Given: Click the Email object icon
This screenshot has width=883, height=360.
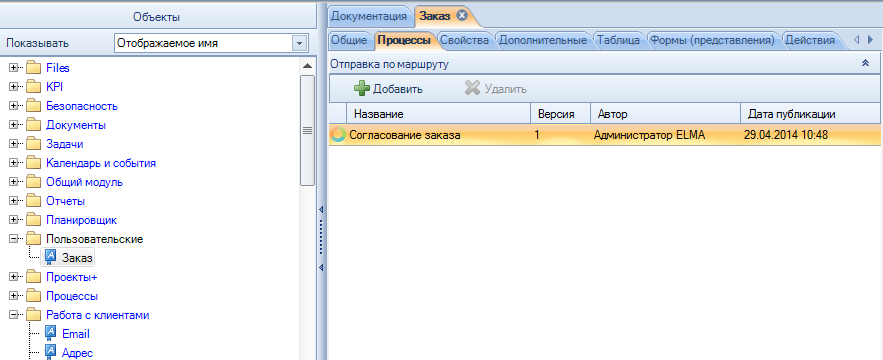Looking at the screenshot, I should [x=50, y=334].
